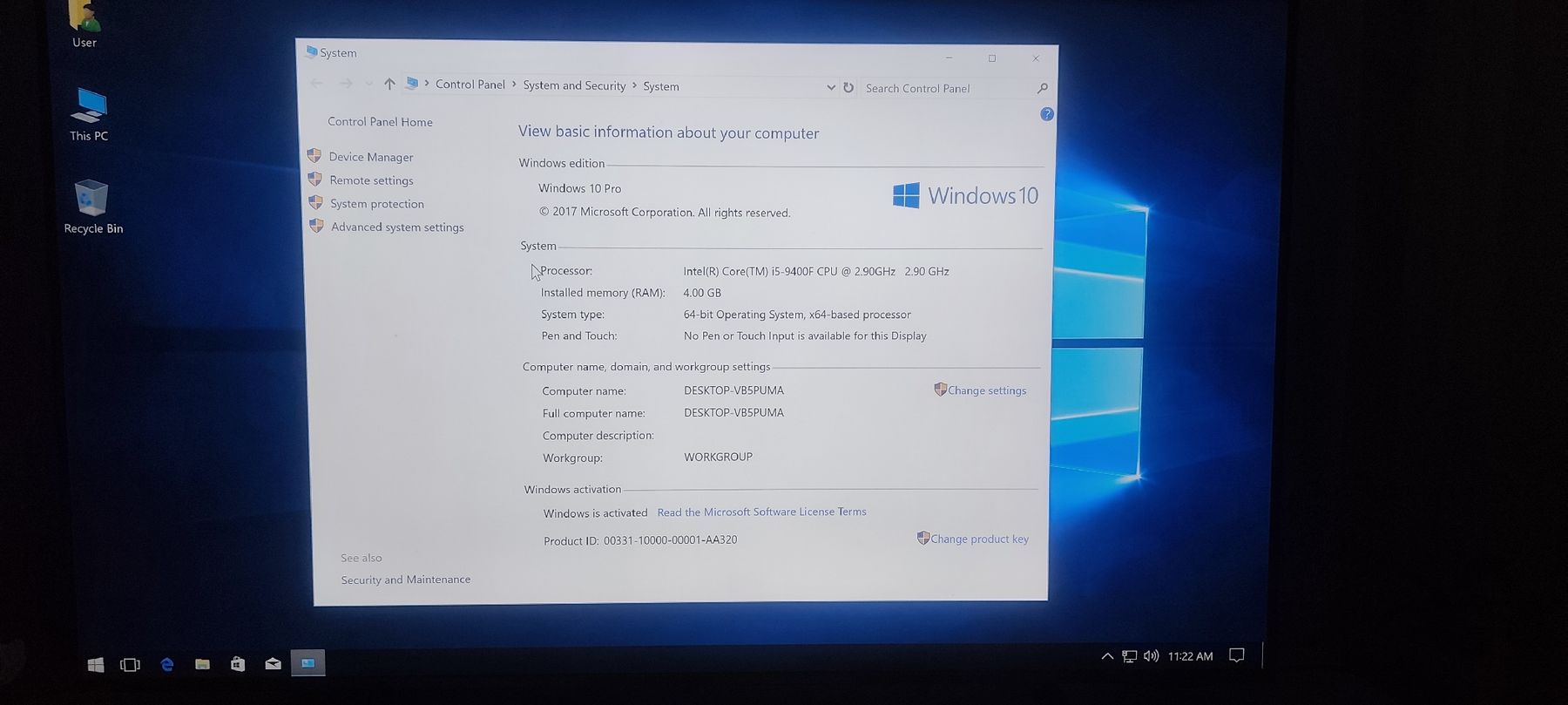Viewport: 1568px width, 705px height.
Task: Click the No Pen or Touch Input text
Action: [805, 336]
